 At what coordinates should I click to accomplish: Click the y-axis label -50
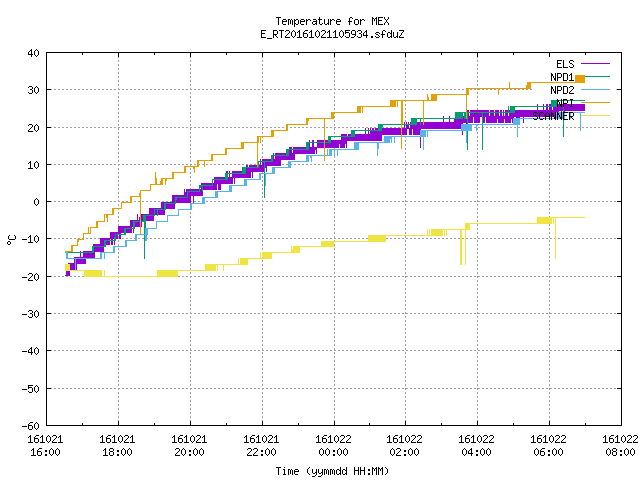[x=31, y=389]
